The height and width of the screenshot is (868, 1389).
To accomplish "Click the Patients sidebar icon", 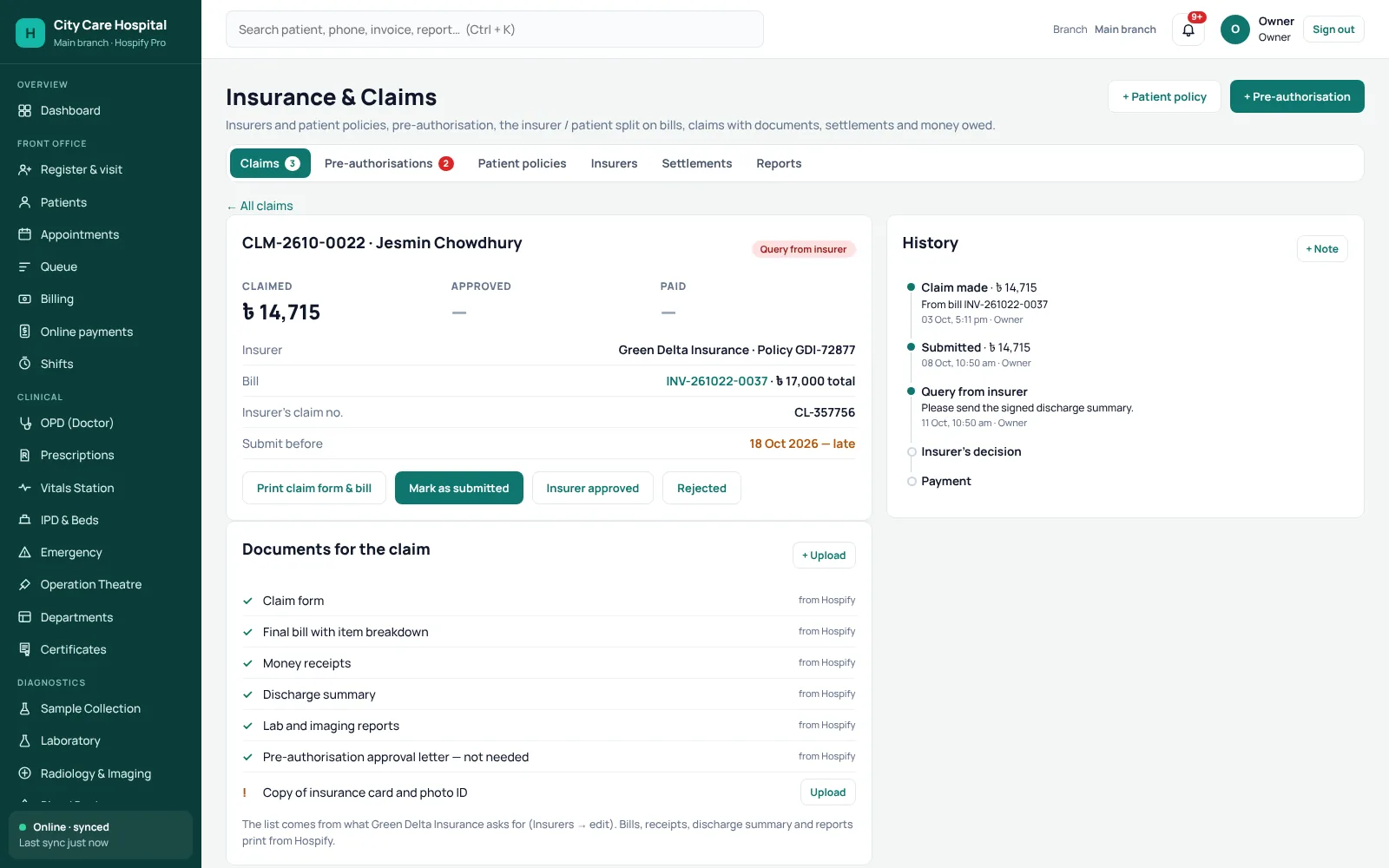I will coord(24,202).
